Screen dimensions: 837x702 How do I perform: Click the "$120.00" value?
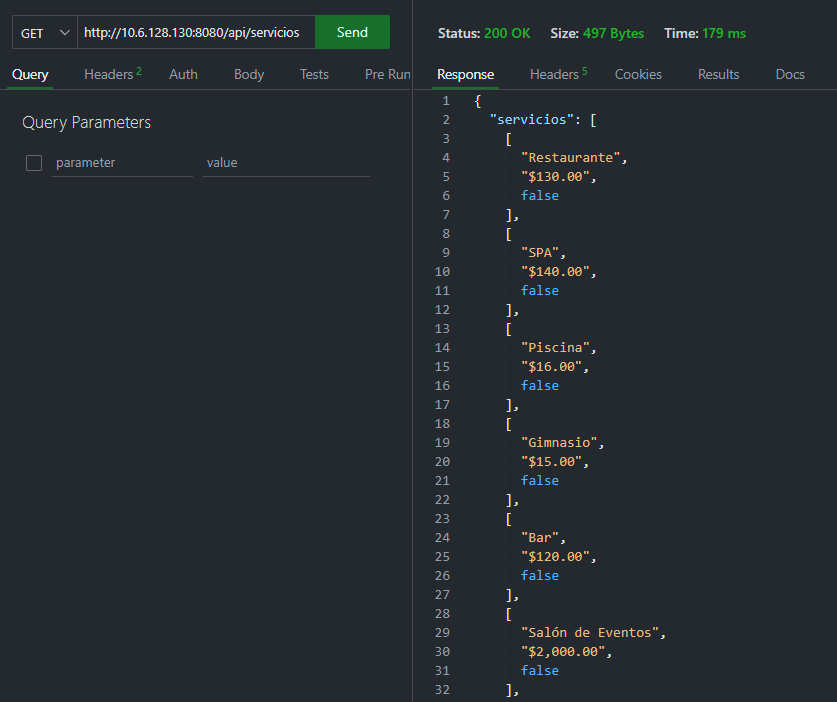[x=555, y=557]
